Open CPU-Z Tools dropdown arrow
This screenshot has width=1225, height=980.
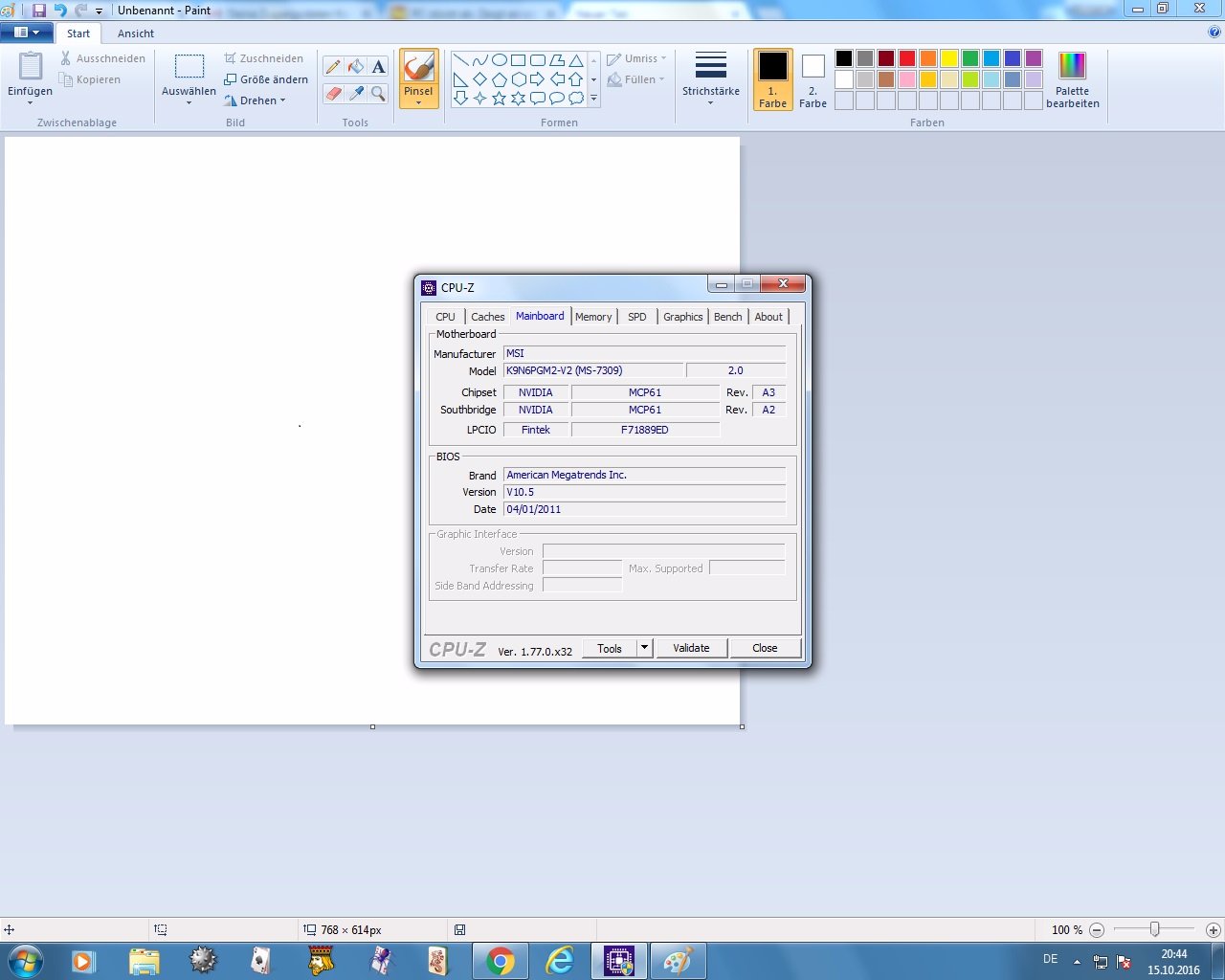point(644,648)
